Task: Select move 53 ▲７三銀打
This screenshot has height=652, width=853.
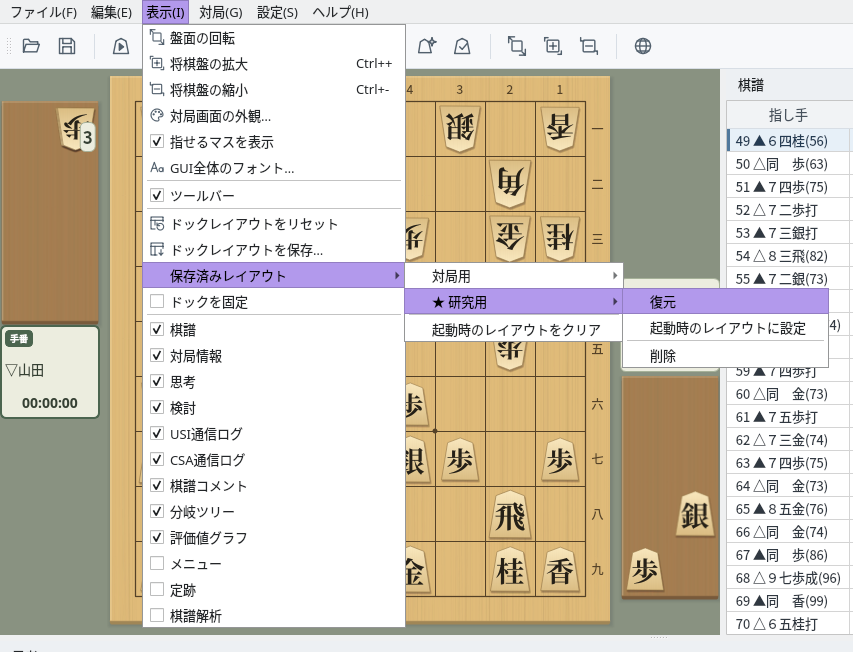Action: [x=789, y=233]
